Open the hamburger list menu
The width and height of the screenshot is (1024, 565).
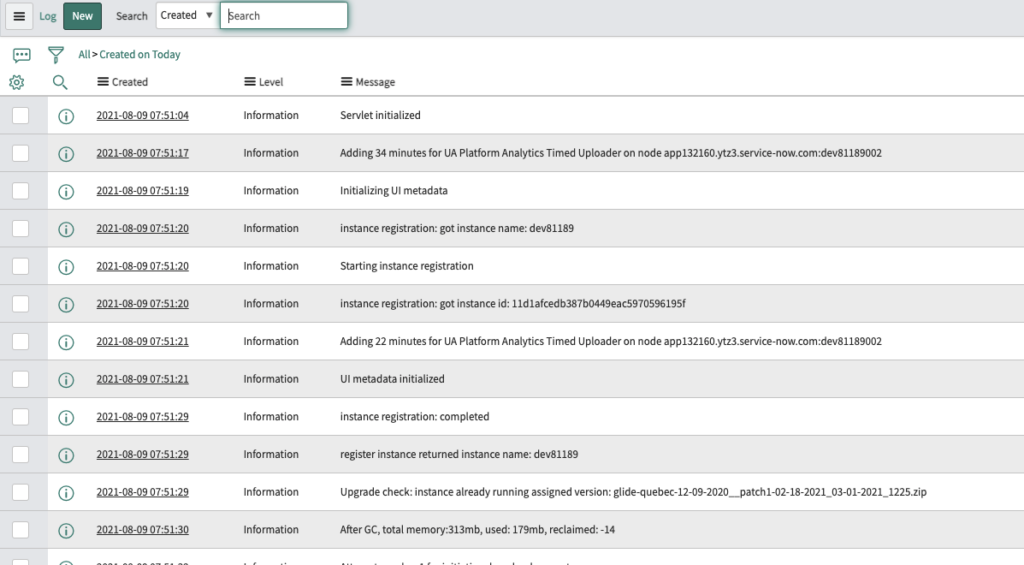click(x=19, y=16)
